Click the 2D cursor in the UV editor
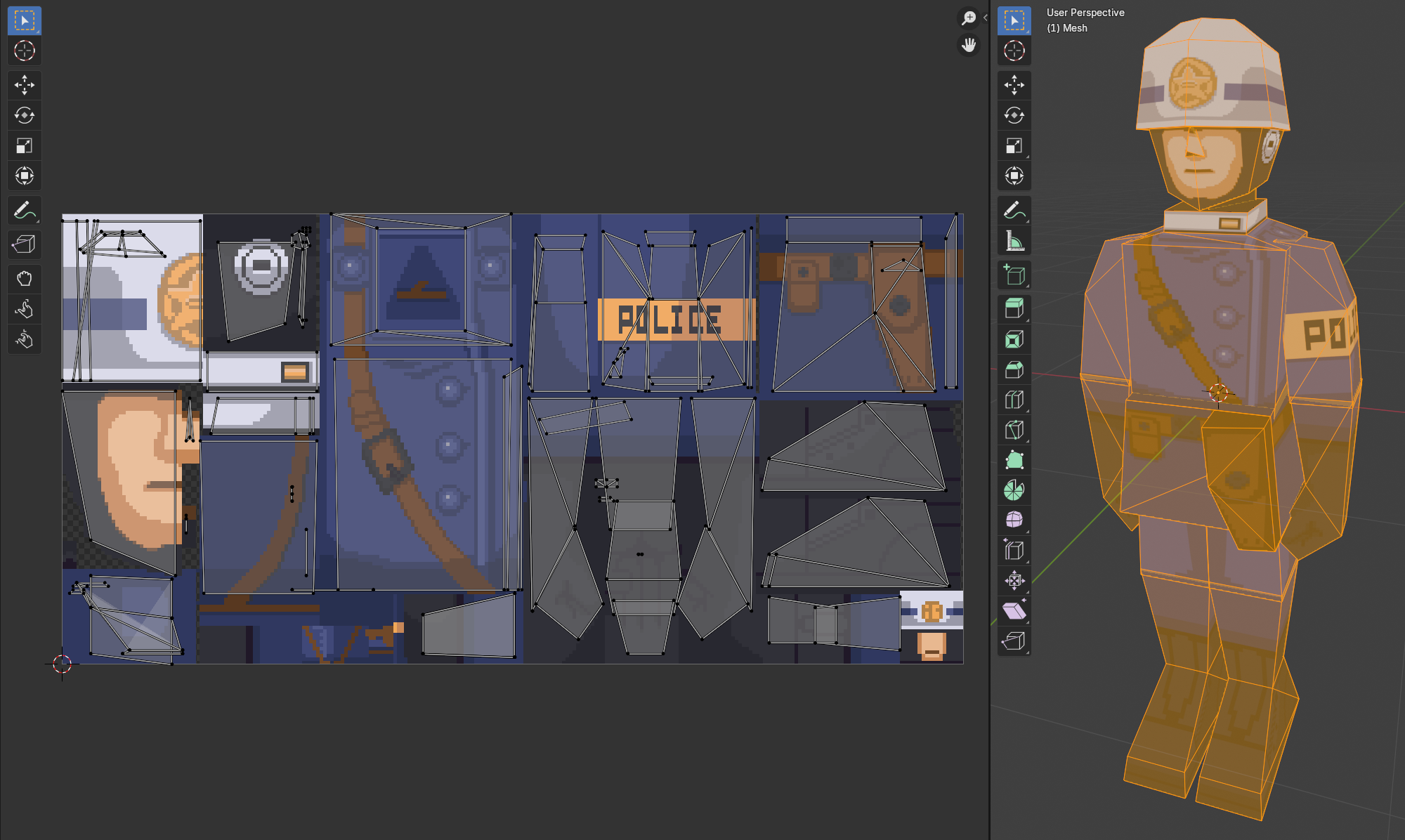 [62, 664]
